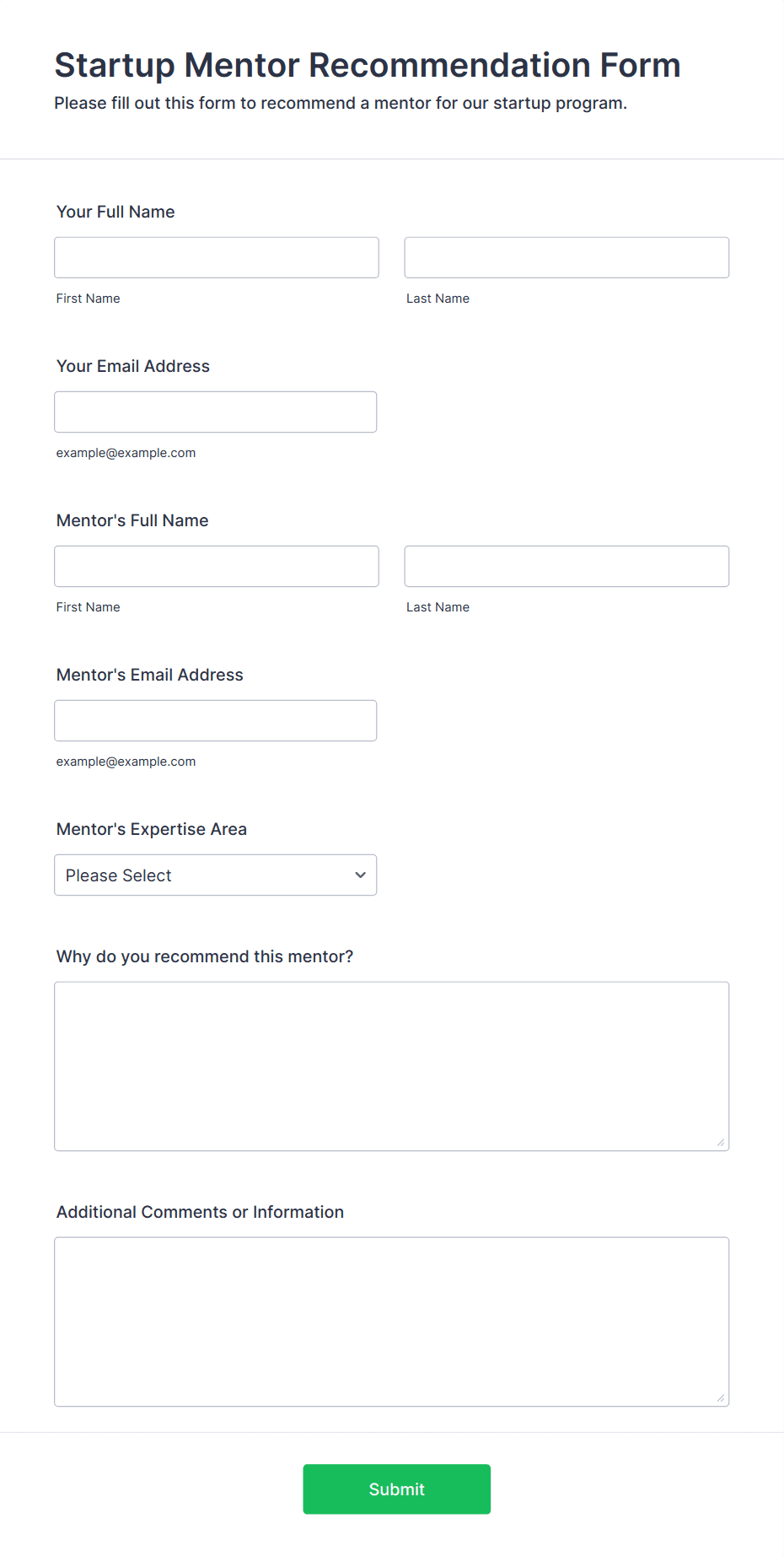Grab the resize handle of recommendation text area

tap(721, 1142)
